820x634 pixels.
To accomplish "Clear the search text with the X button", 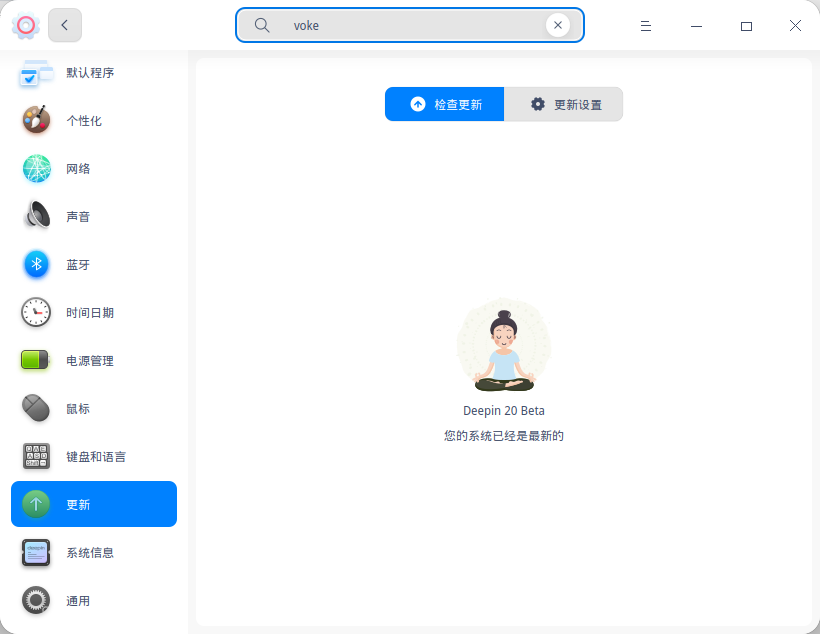I will point(557,25).
